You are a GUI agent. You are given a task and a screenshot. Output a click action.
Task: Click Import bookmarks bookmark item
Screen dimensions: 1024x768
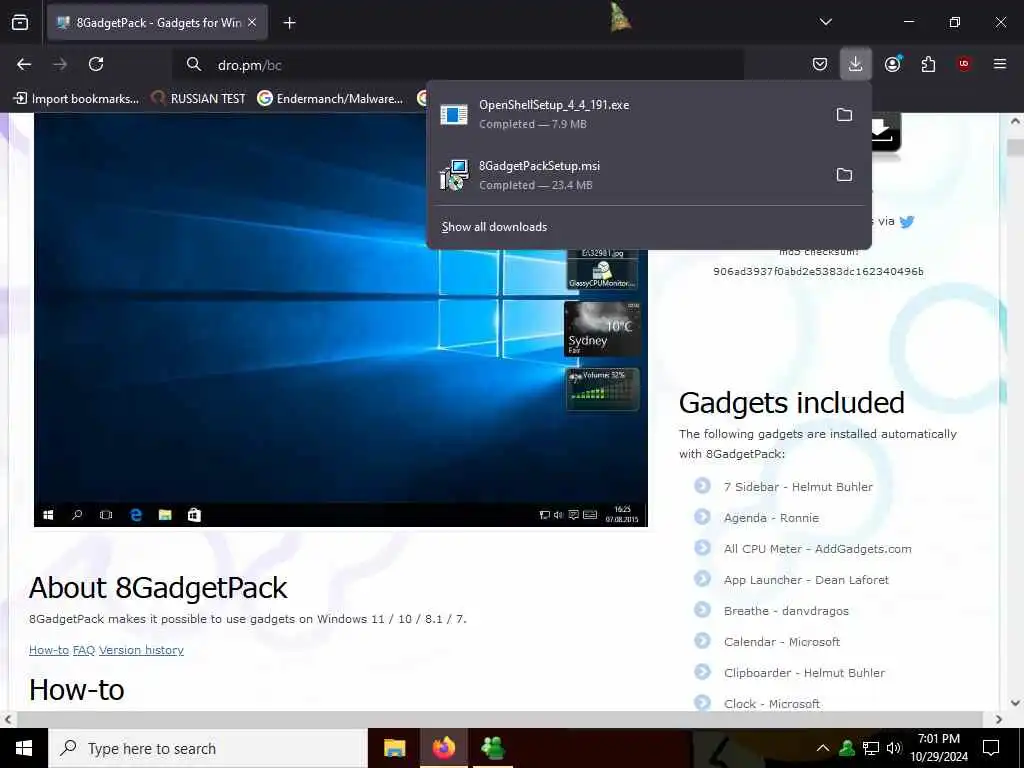pos(76,99)
